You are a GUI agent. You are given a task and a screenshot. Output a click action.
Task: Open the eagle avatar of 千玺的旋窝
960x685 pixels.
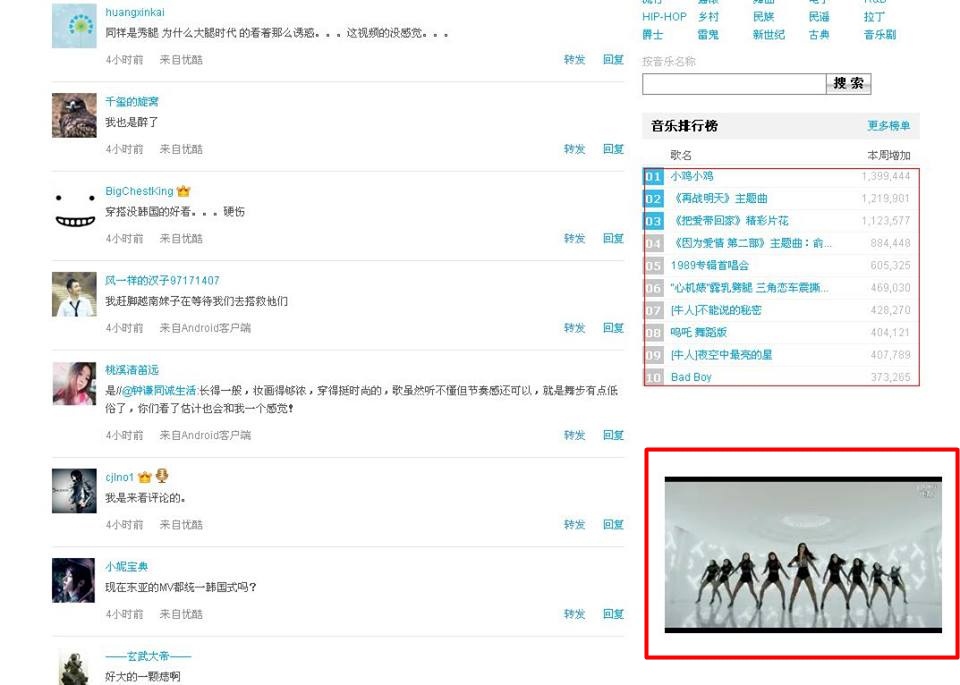click(74, 115)
